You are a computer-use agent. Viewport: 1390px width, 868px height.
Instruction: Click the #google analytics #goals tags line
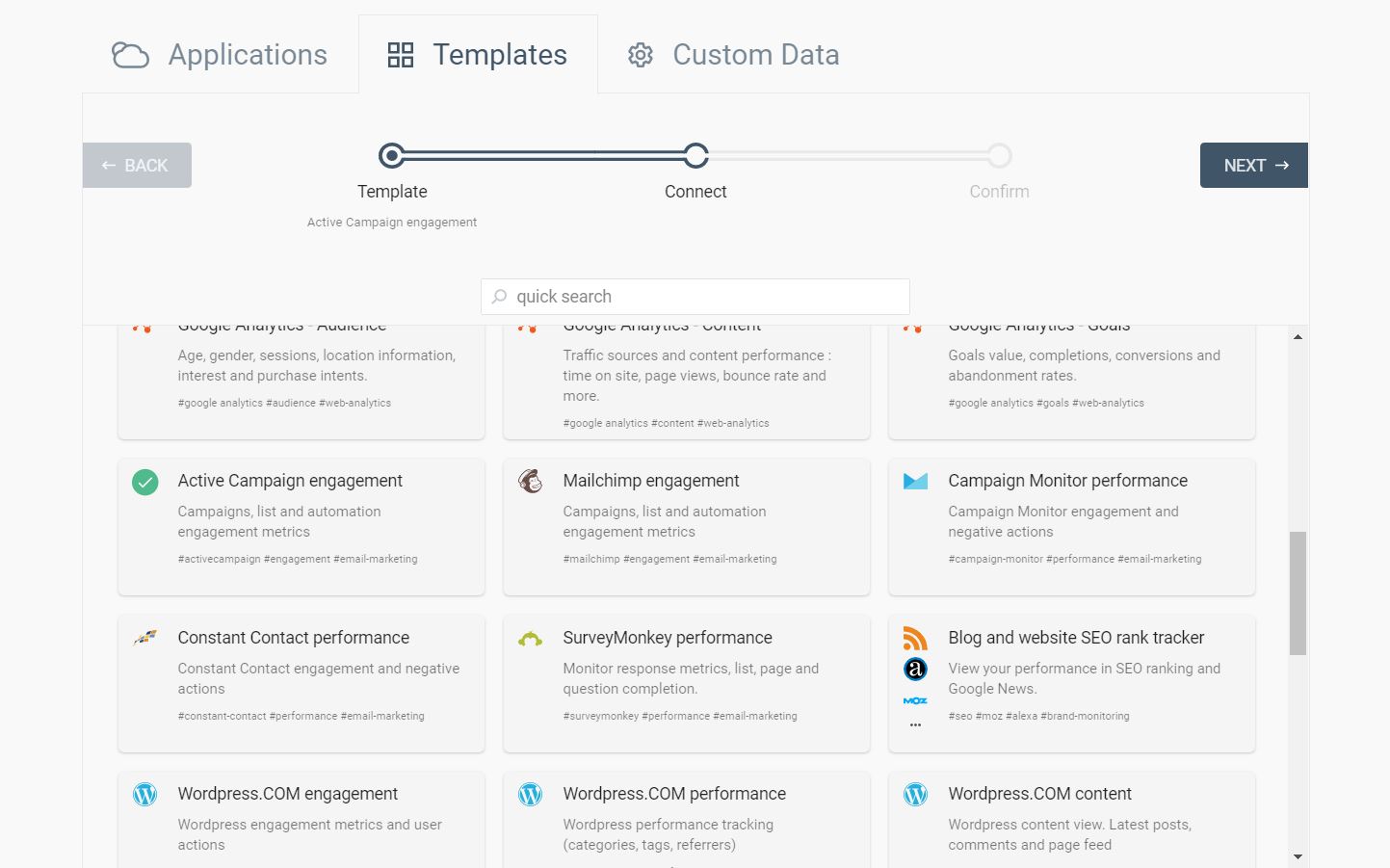[1046, 403]
